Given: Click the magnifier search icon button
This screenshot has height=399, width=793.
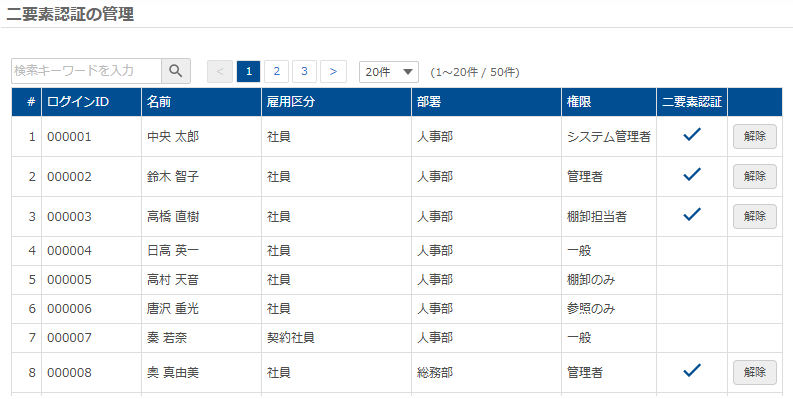Looking at the screenshot, I should [176, 71].
